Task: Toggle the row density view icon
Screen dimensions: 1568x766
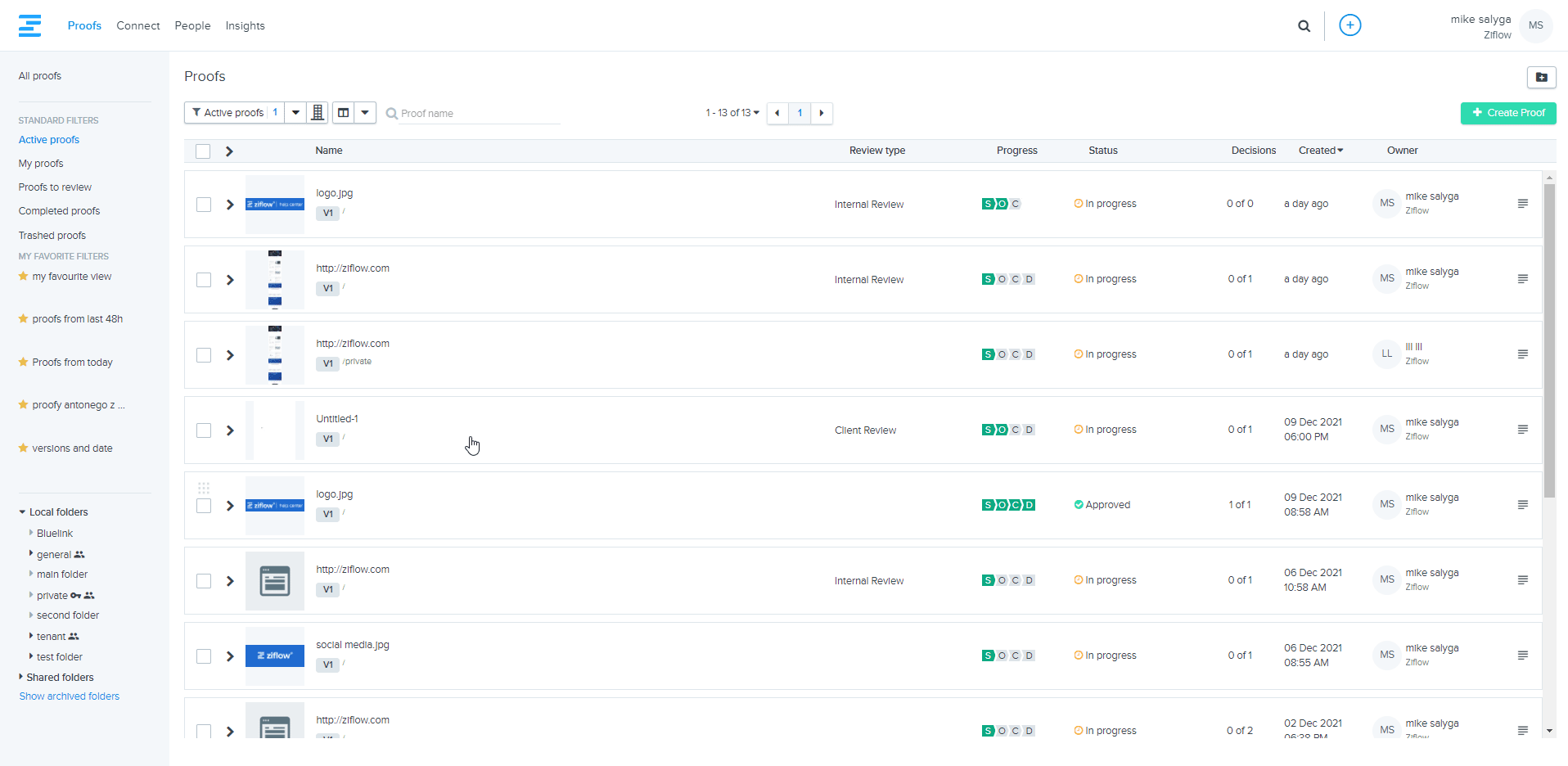Action: (x=318, y=113)
